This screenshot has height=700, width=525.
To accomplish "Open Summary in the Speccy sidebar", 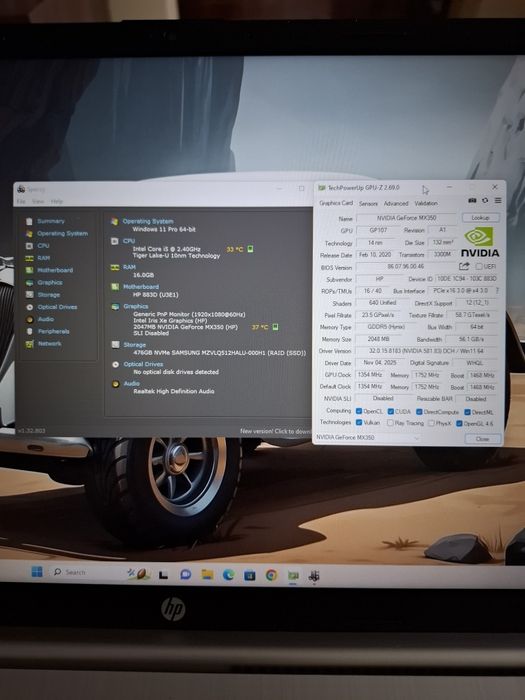I will point(50,221).
